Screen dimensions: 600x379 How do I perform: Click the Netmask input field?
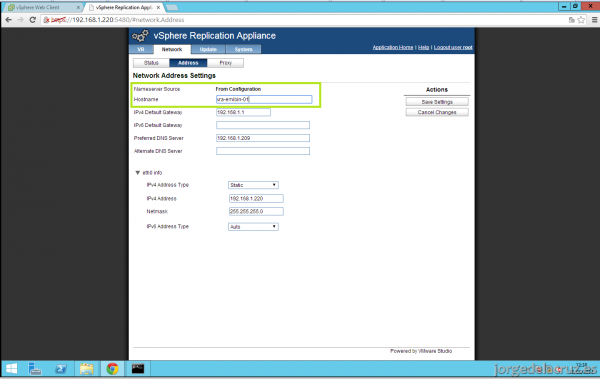pos(256,211)
